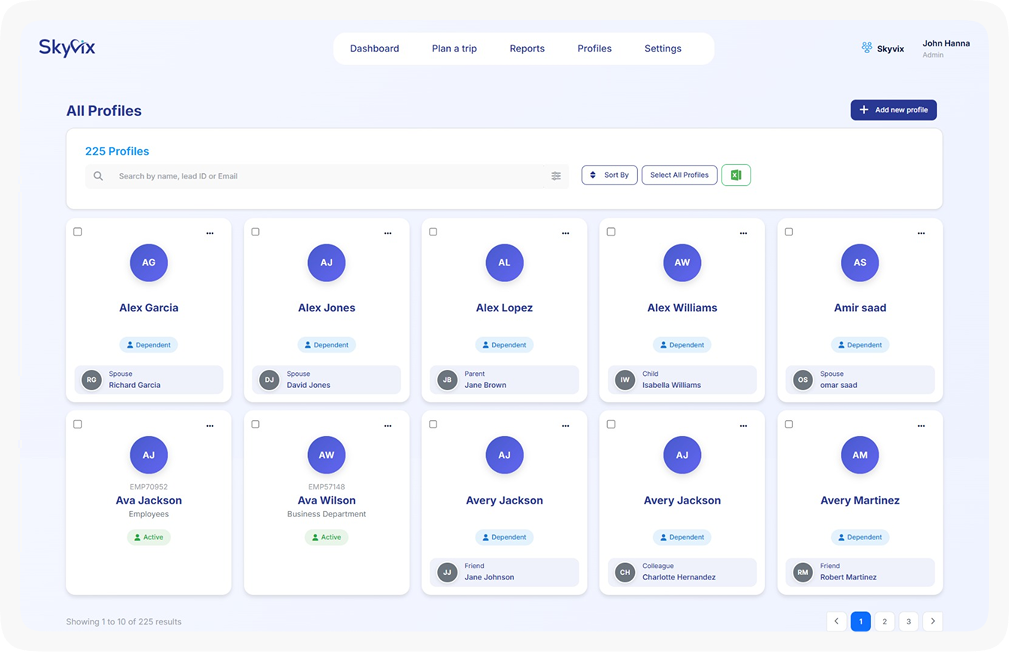Click Richard Garcia's RG spouse avatar
The height and width of the screenshot is (652, 1009).
tap(92, 380)
